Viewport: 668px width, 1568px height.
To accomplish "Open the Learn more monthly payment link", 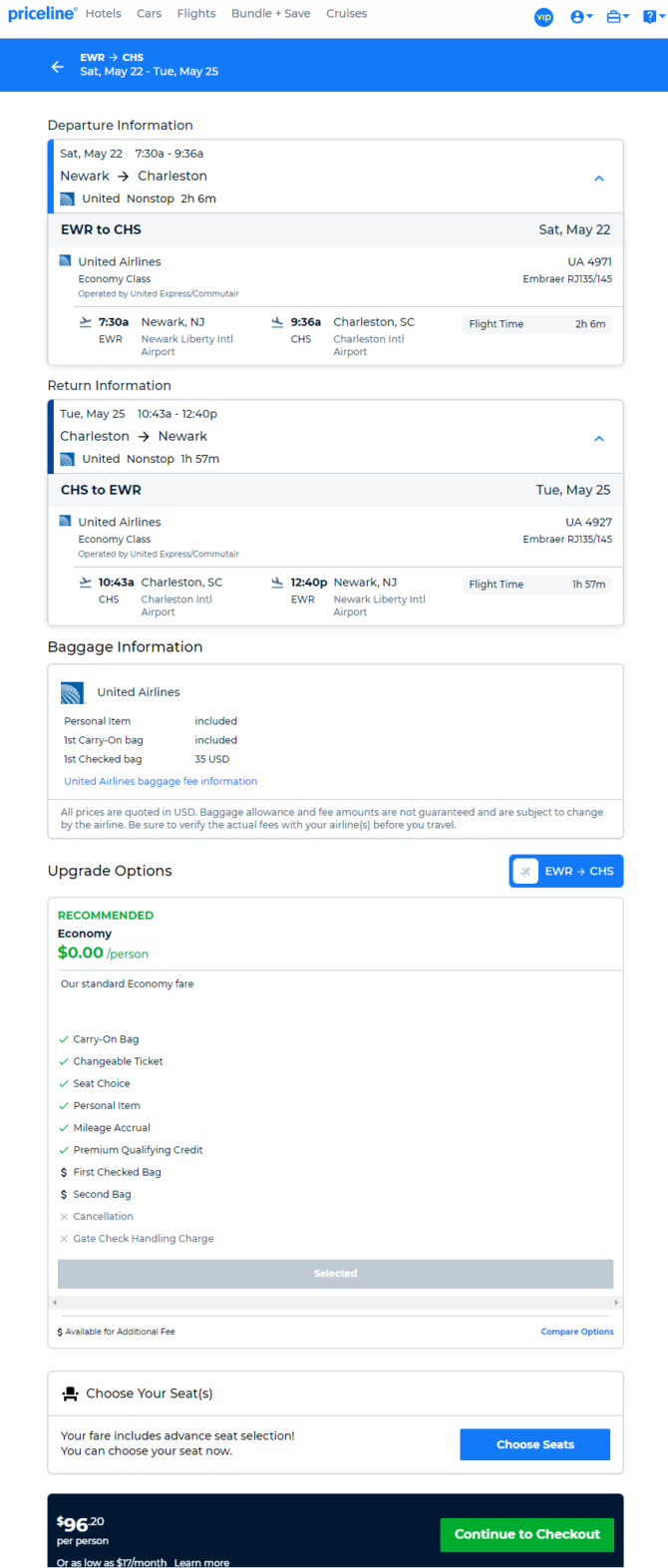I will 201,1562.
